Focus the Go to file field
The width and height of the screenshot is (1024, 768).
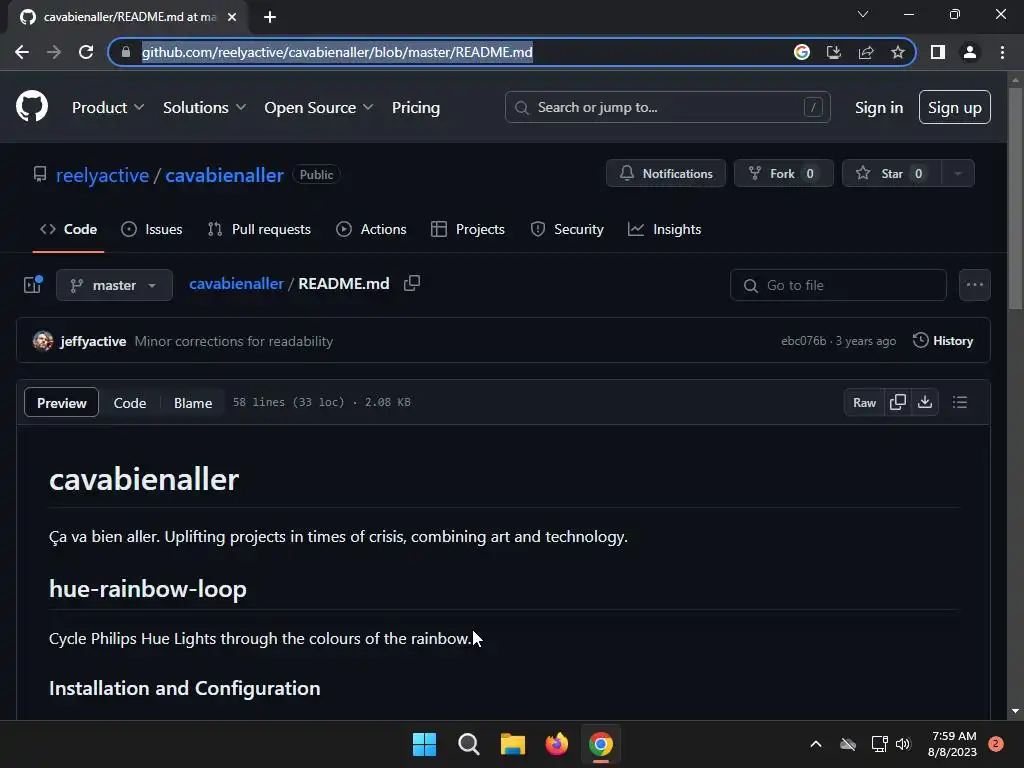click(x=838, y=285)
